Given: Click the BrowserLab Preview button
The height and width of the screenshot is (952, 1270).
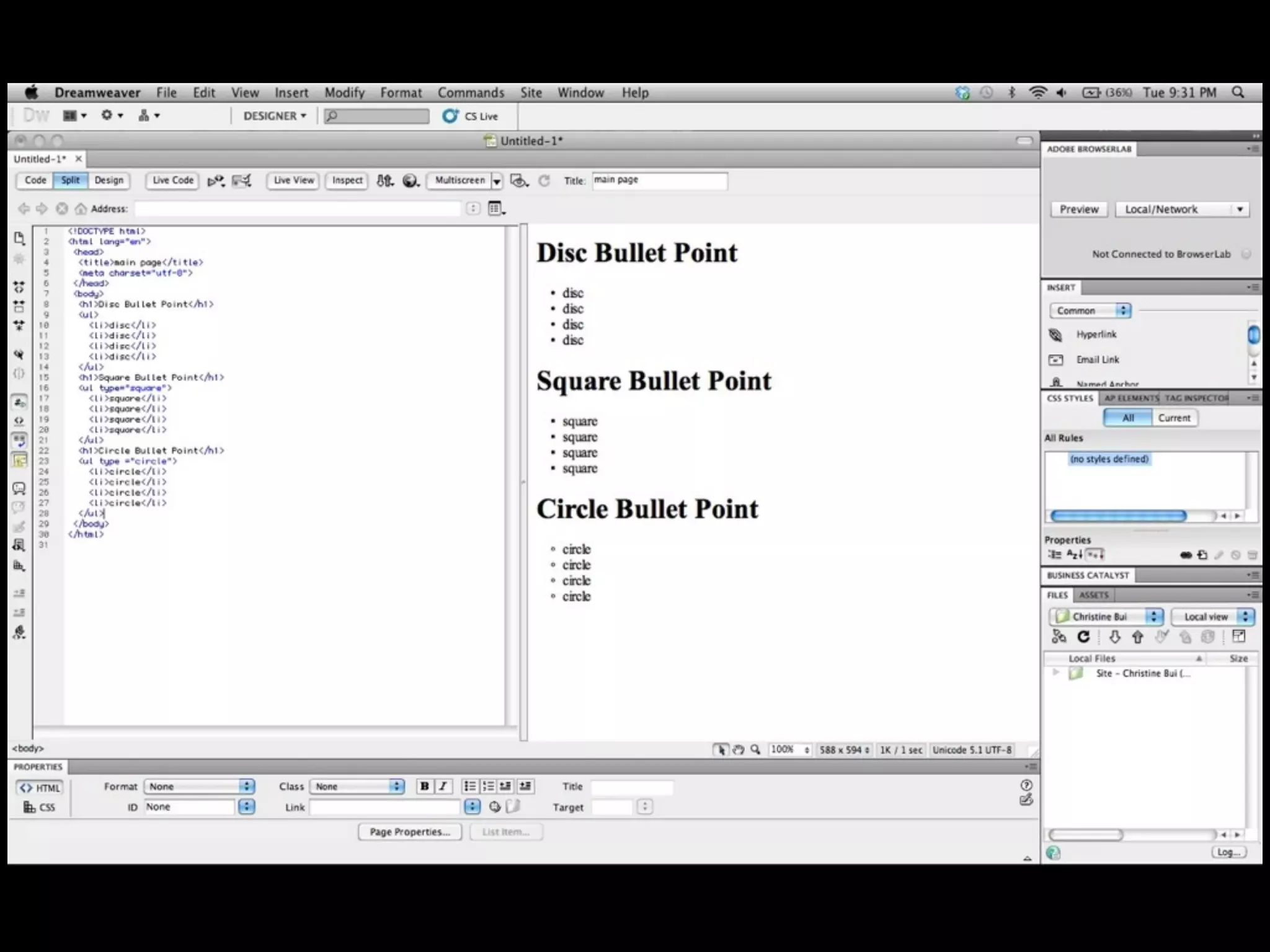Looking at the screenshot, I should pyautogui.click(x=1079, y=209).
